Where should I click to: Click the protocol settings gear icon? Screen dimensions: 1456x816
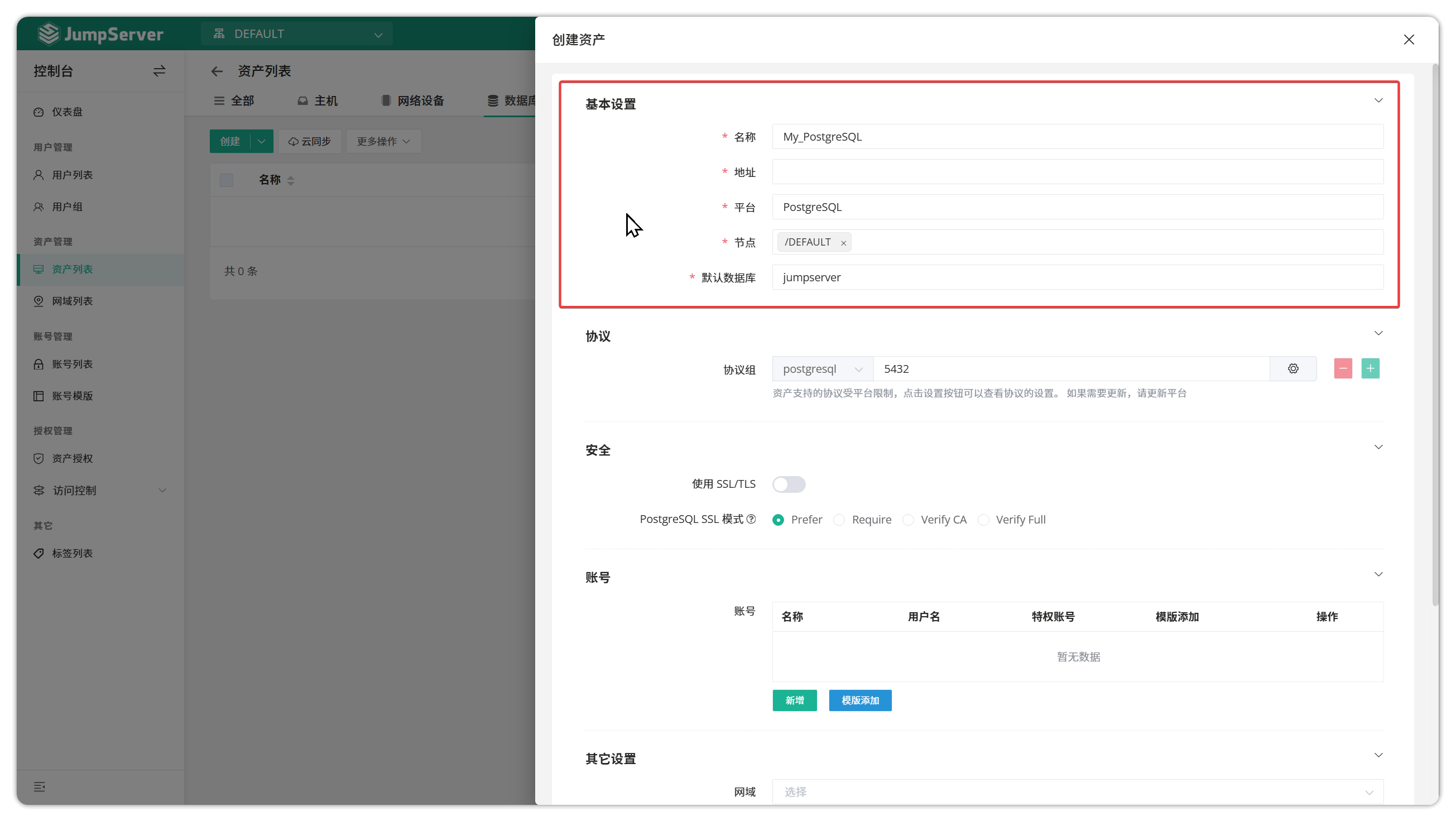click(x=1292, y=368)
